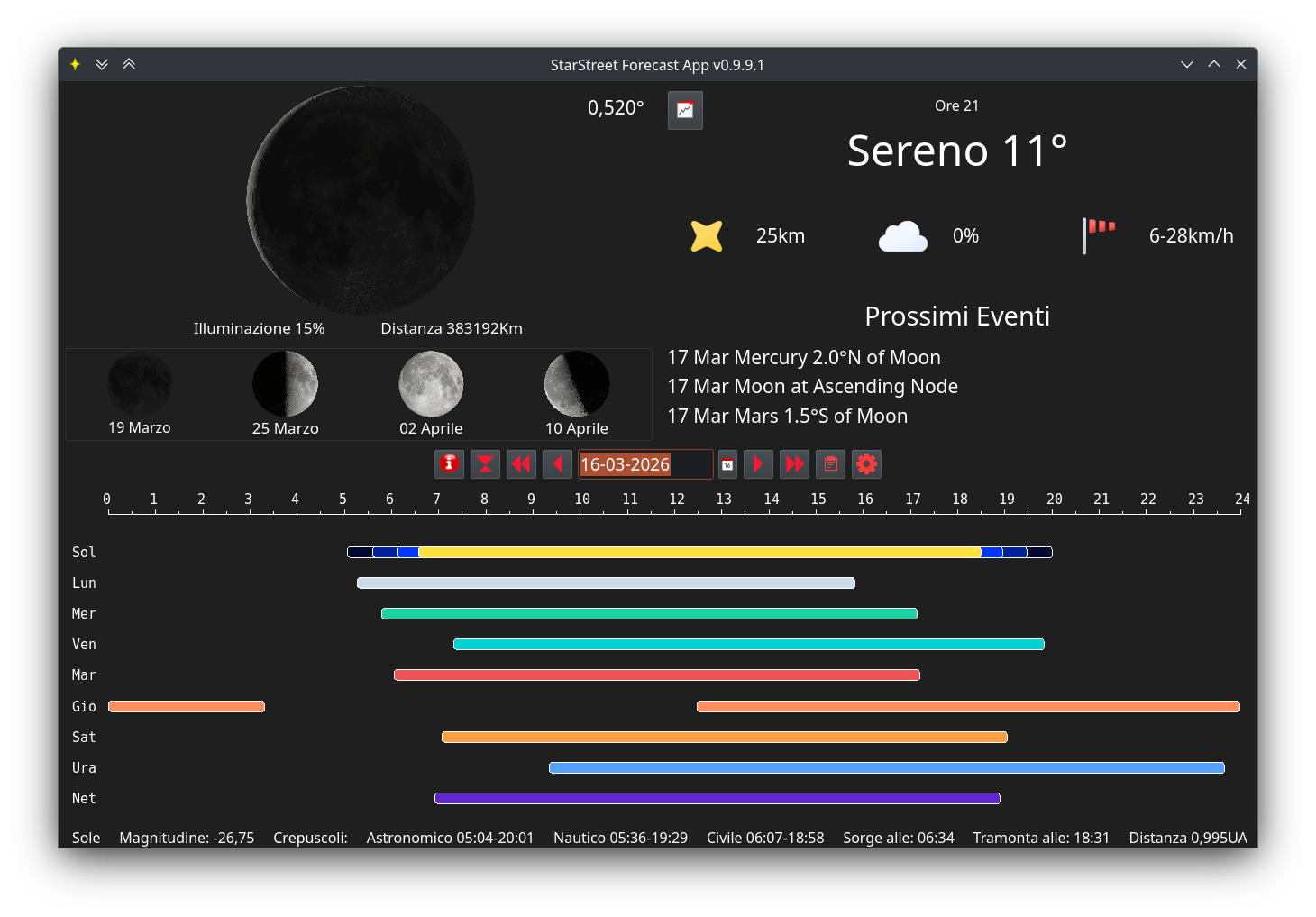Image resolution: width=1316 pixels, height=917 pixels.
Task: Click the event '17 Mar Mars 1.5°S of Moon'
Action: (x=787, y=416)
